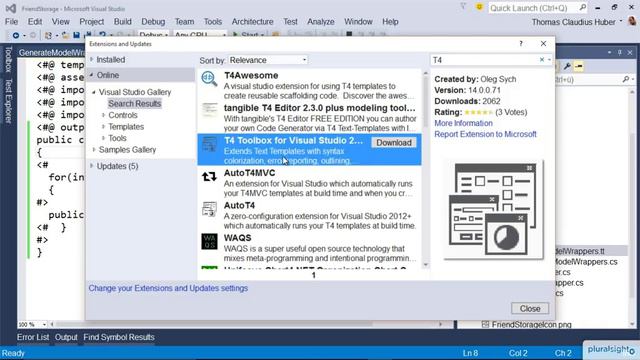The height and width of the screenshot is (360, 640).
Task: Open the More Information link
Action: tap(463, 123)
